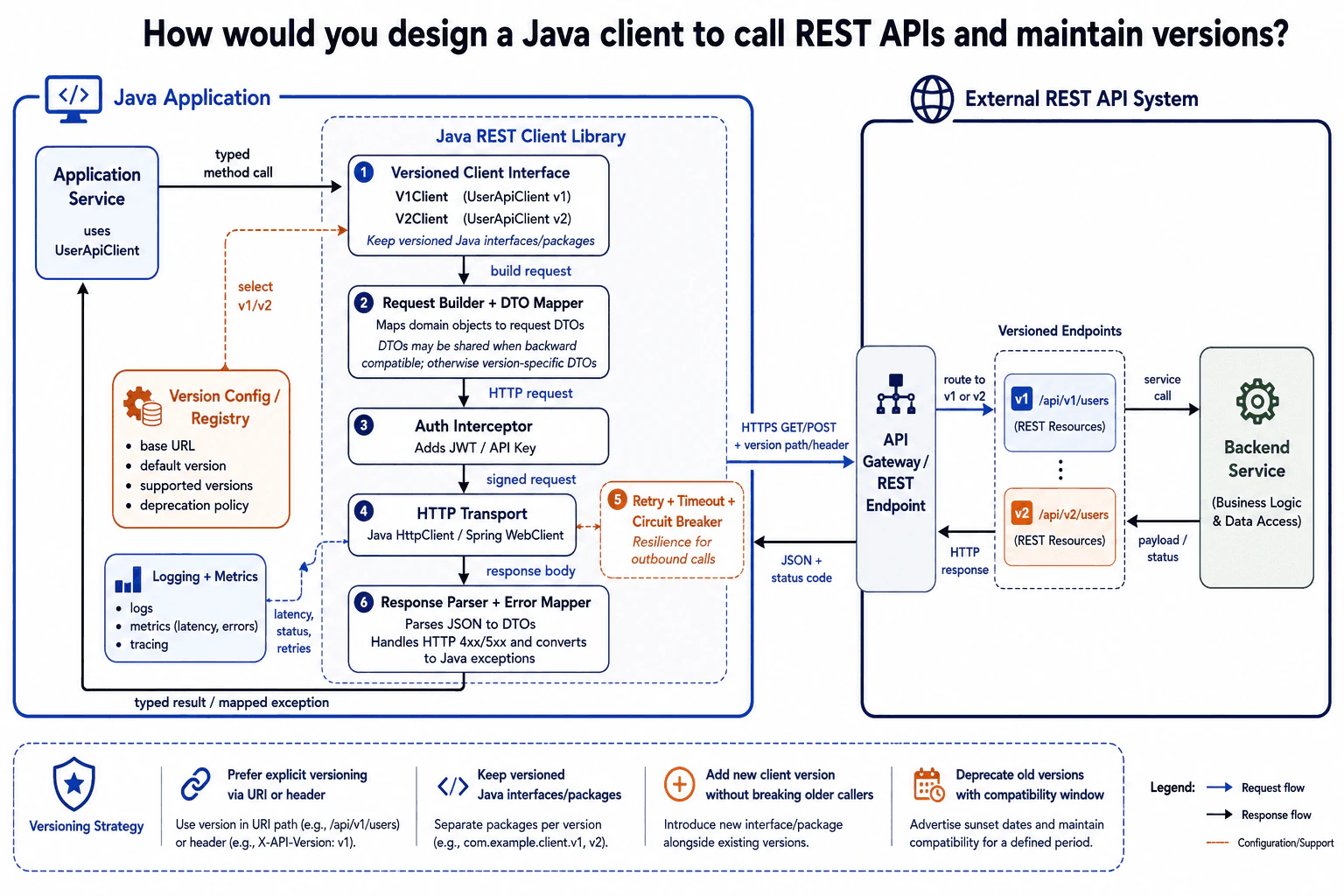Click the orange v2 badge
This screenshot has width=1344, height=896.
click(x=1021, y=513)
